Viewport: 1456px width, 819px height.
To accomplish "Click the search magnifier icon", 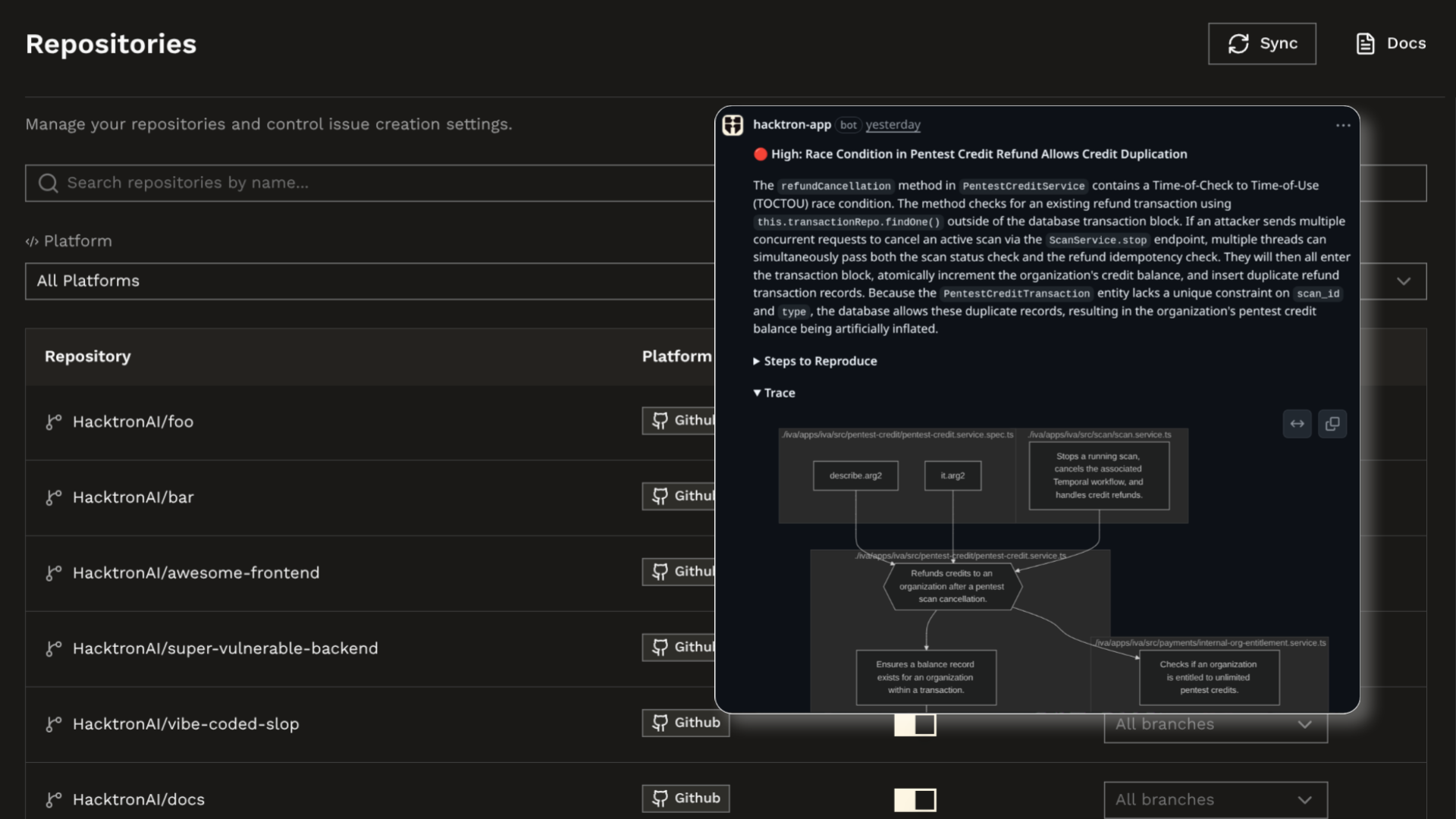I will 48,183.
